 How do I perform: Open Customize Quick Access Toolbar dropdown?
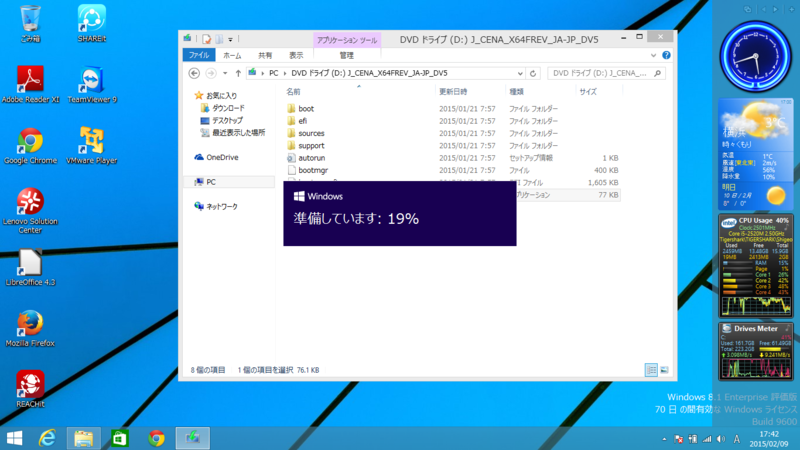[230, 40]
